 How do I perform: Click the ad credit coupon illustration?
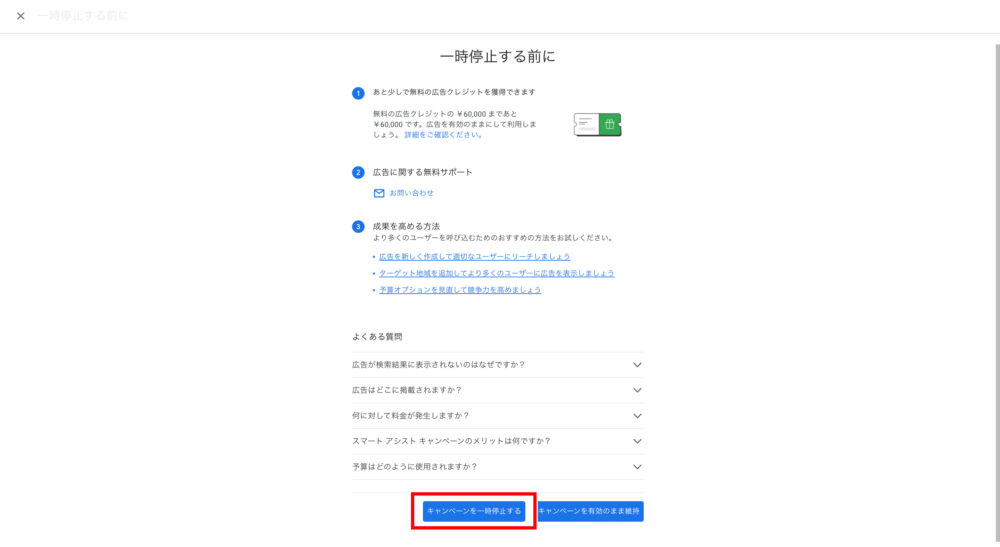[597, 124]
